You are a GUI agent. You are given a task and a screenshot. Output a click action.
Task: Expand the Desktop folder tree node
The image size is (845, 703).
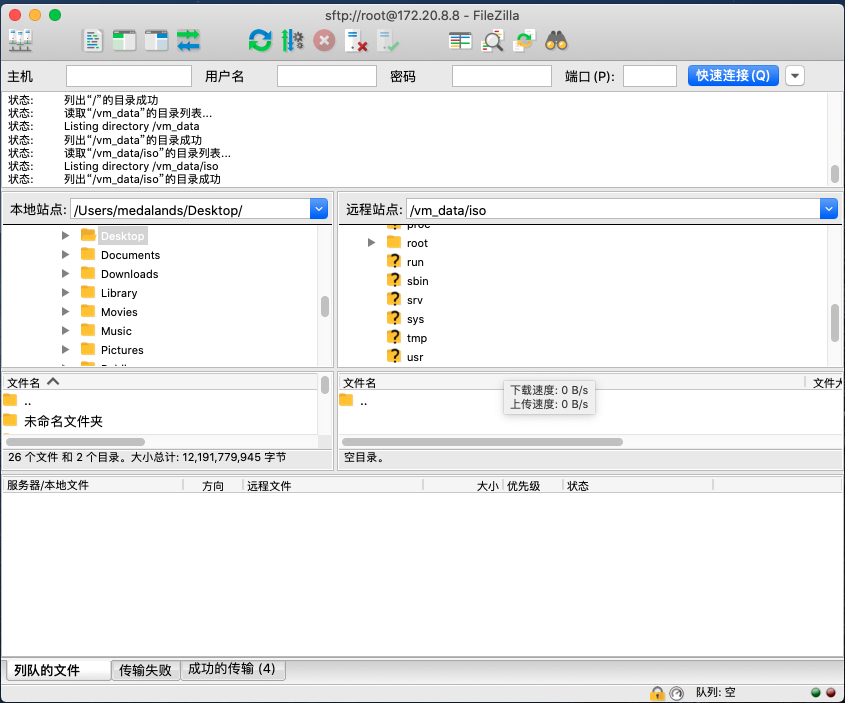click(65, 235)
